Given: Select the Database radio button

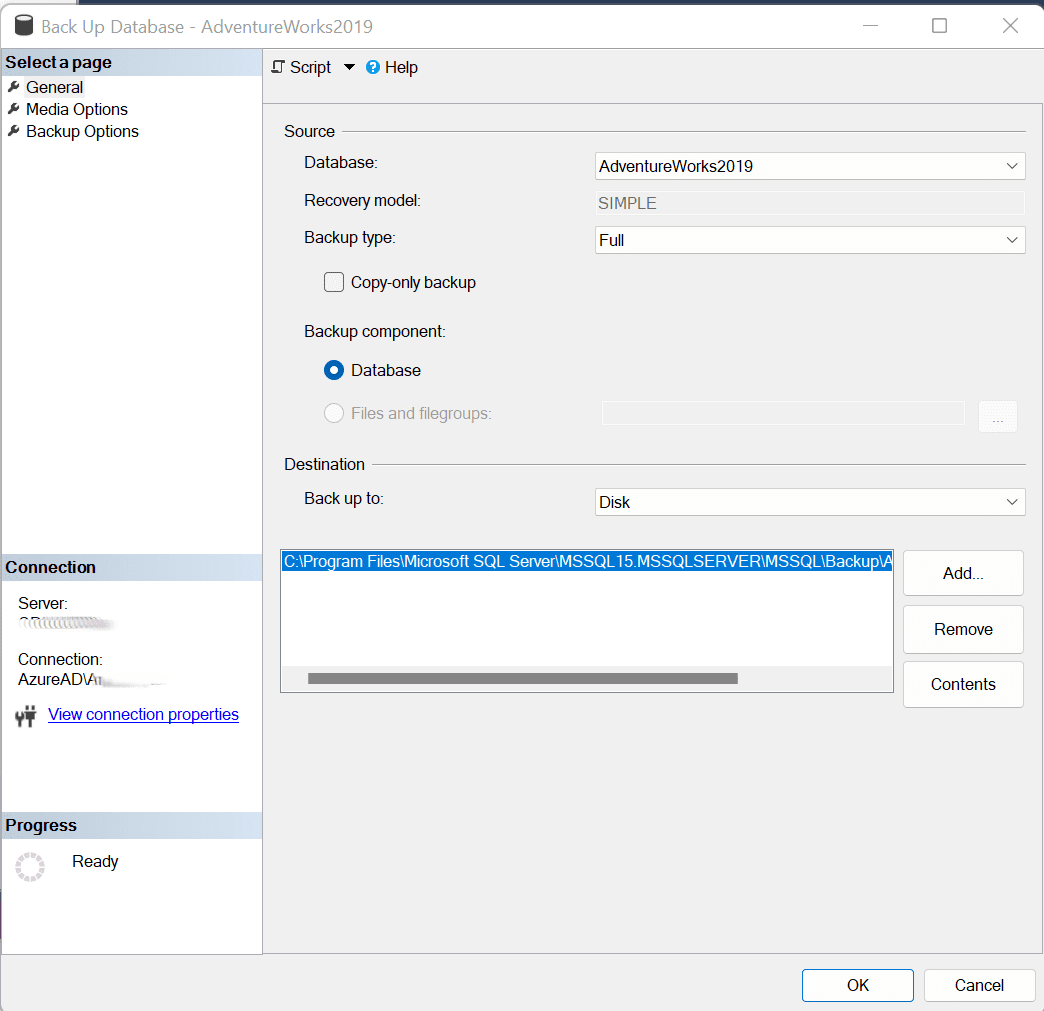Looking at the screenshot, I should point(334,370).
